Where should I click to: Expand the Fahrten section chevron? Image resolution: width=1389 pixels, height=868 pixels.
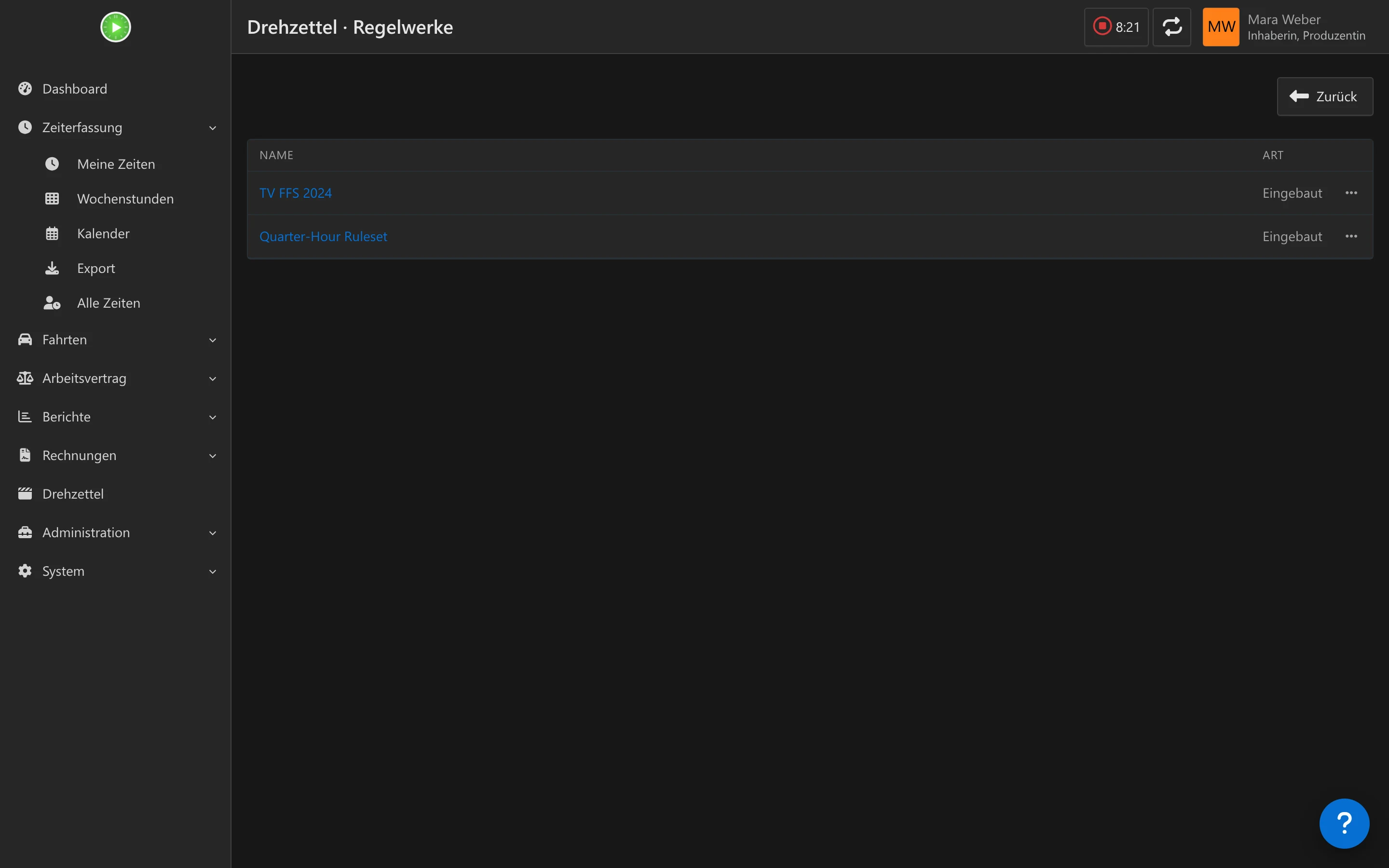coord(212,340)
